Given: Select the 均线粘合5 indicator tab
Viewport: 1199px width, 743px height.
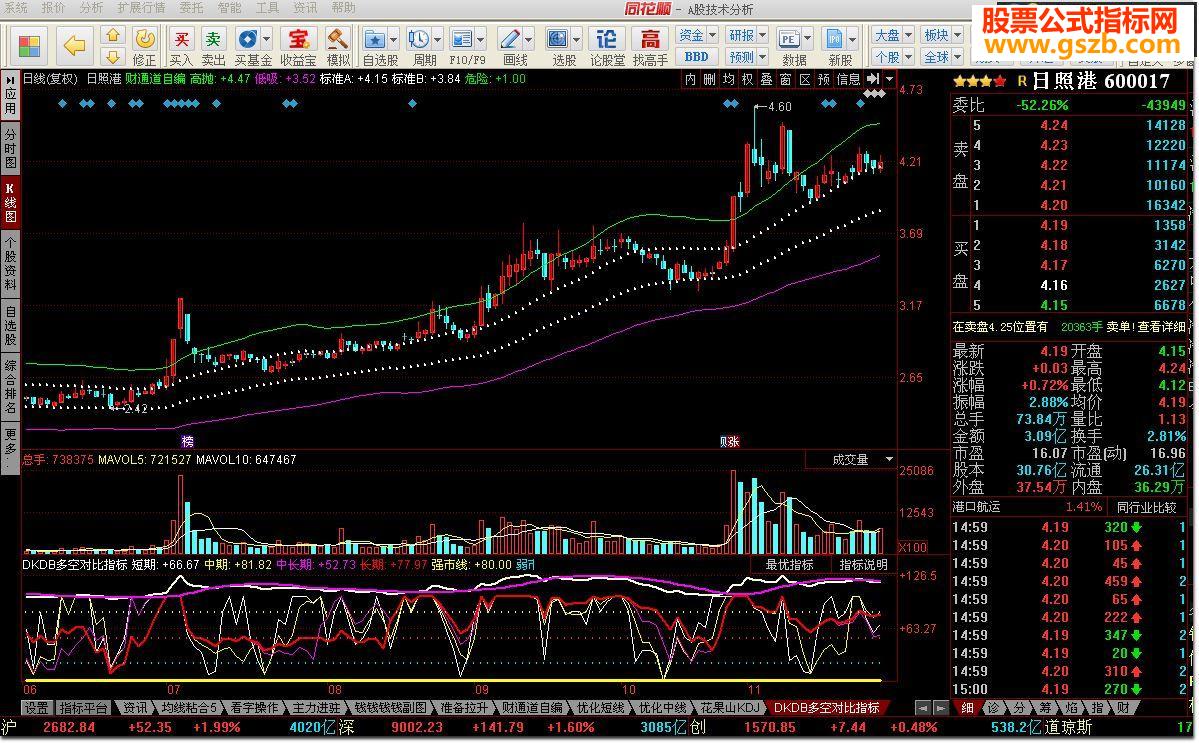Looking at the screenshot, I should 188,708.
